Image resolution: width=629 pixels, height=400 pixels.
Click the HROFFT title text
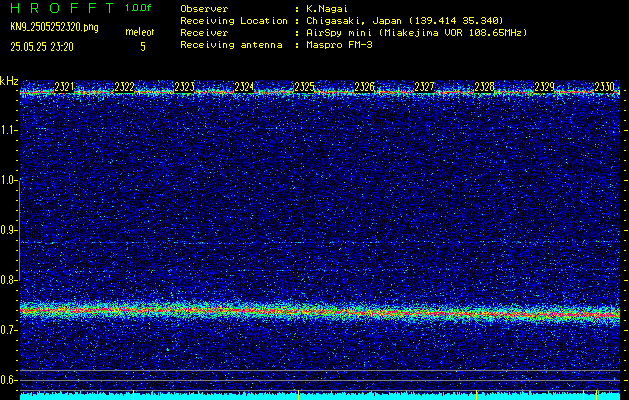pyautogui.click(x=62, y=8)
